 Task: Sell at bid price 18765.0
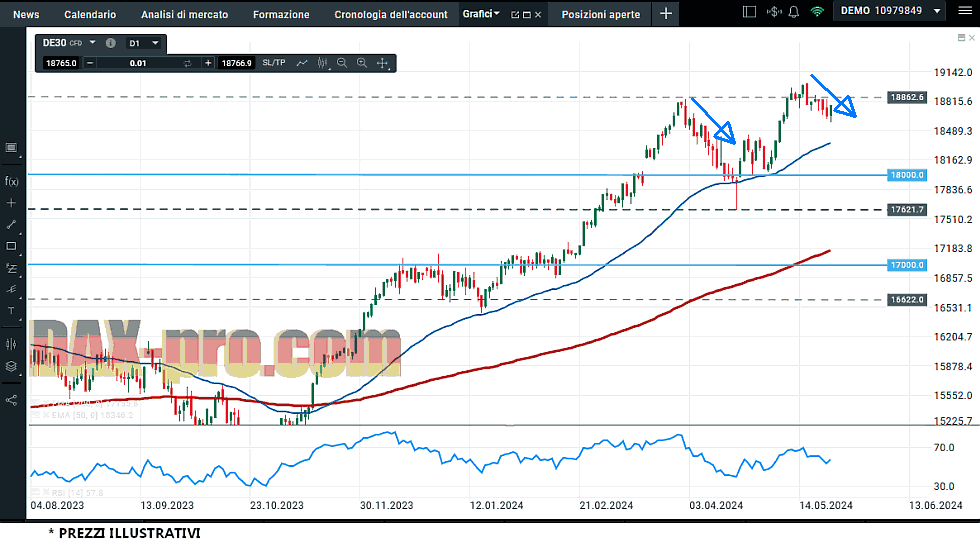coord(61,63)
